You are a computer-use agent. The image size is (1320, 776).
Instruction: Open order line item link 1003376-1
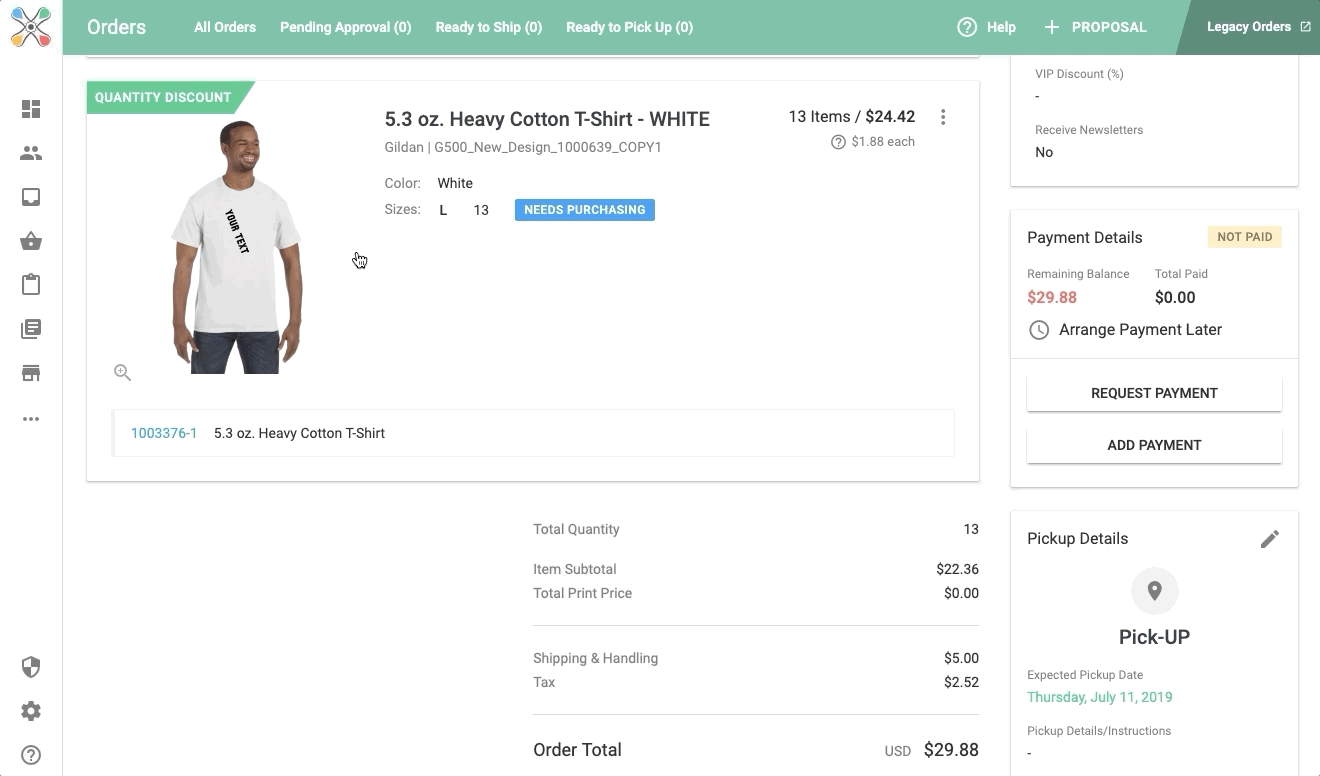click(164, 433)
